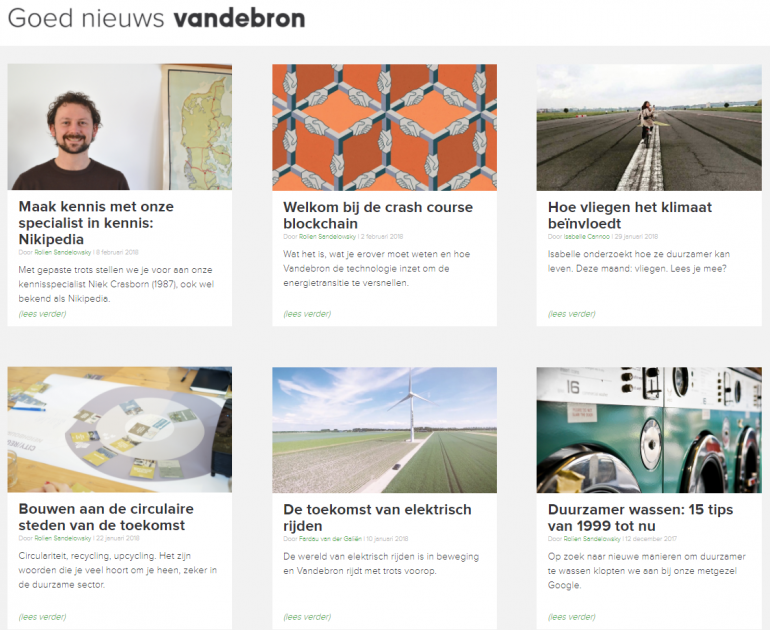
Task: Open 'Welkom bij de crash course blockchain'
Action: click(378, 215)
